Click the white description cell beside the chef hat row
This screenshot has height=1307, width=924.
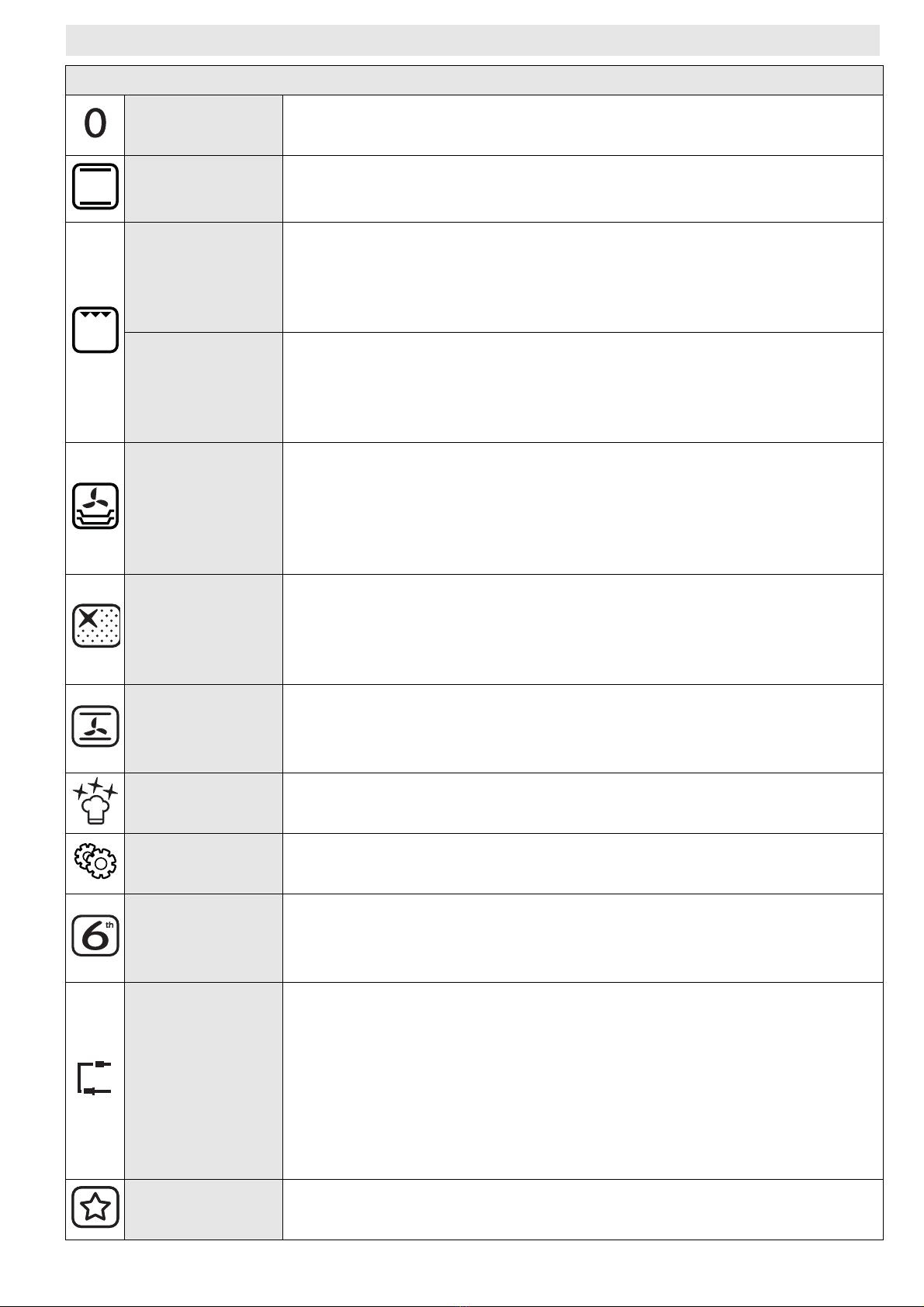pyautogui.click(x=583, y=803)
